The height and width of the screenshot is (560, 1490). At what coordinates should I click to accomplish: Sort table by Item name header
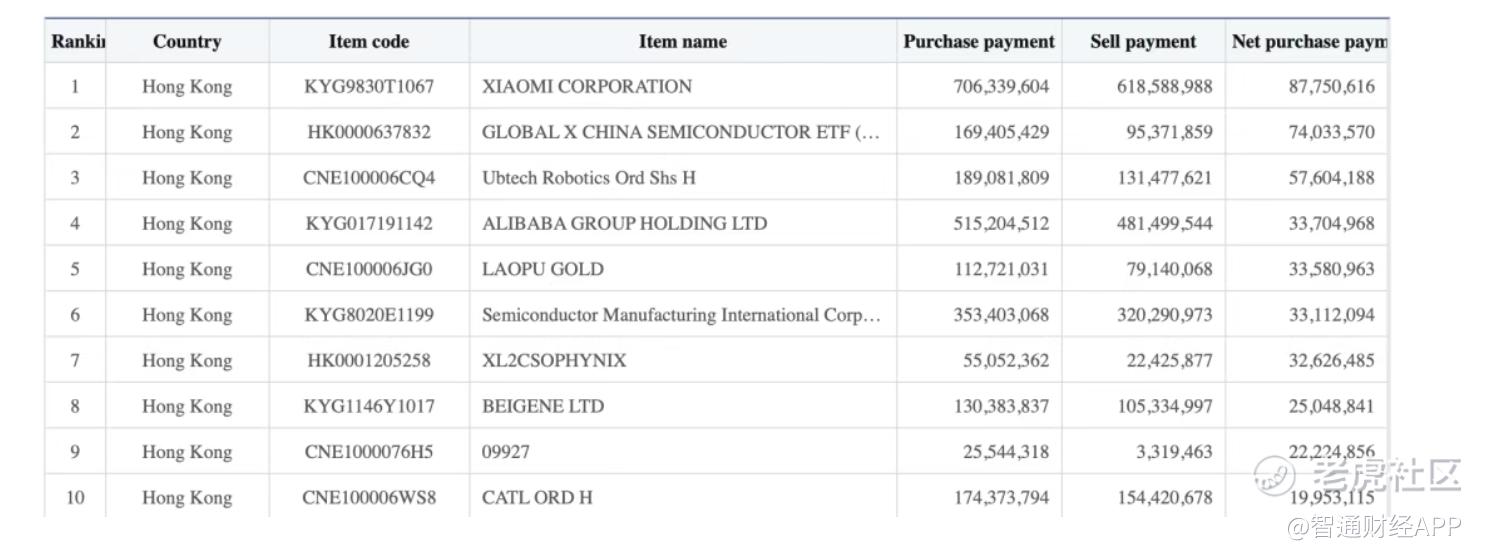tap(683, 42)
